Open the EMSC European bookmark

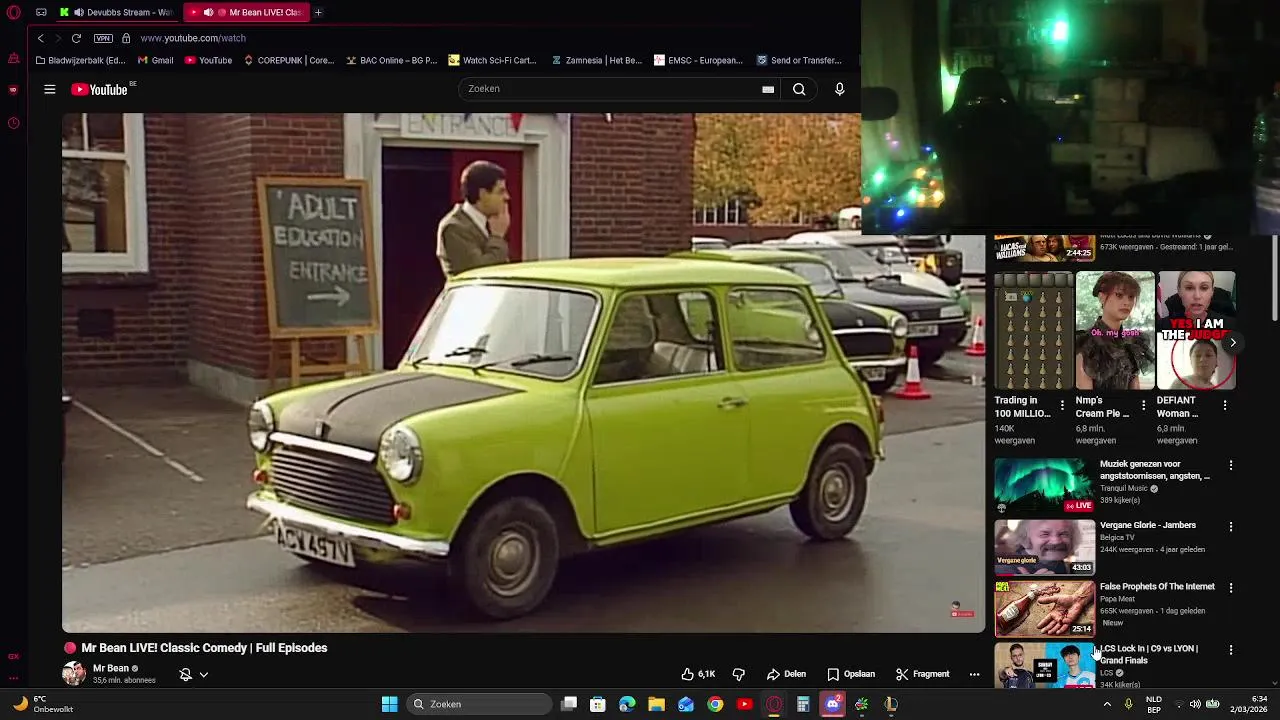tap(698, 60)
